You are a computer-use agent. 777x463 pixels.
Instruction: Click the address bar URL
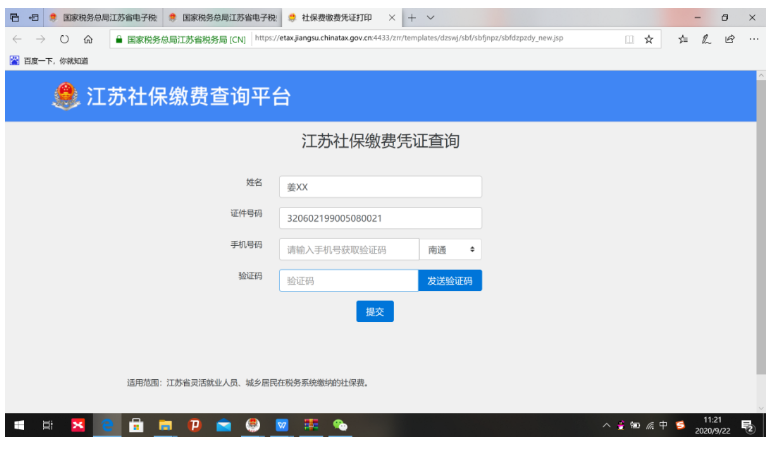coord(409,38)
